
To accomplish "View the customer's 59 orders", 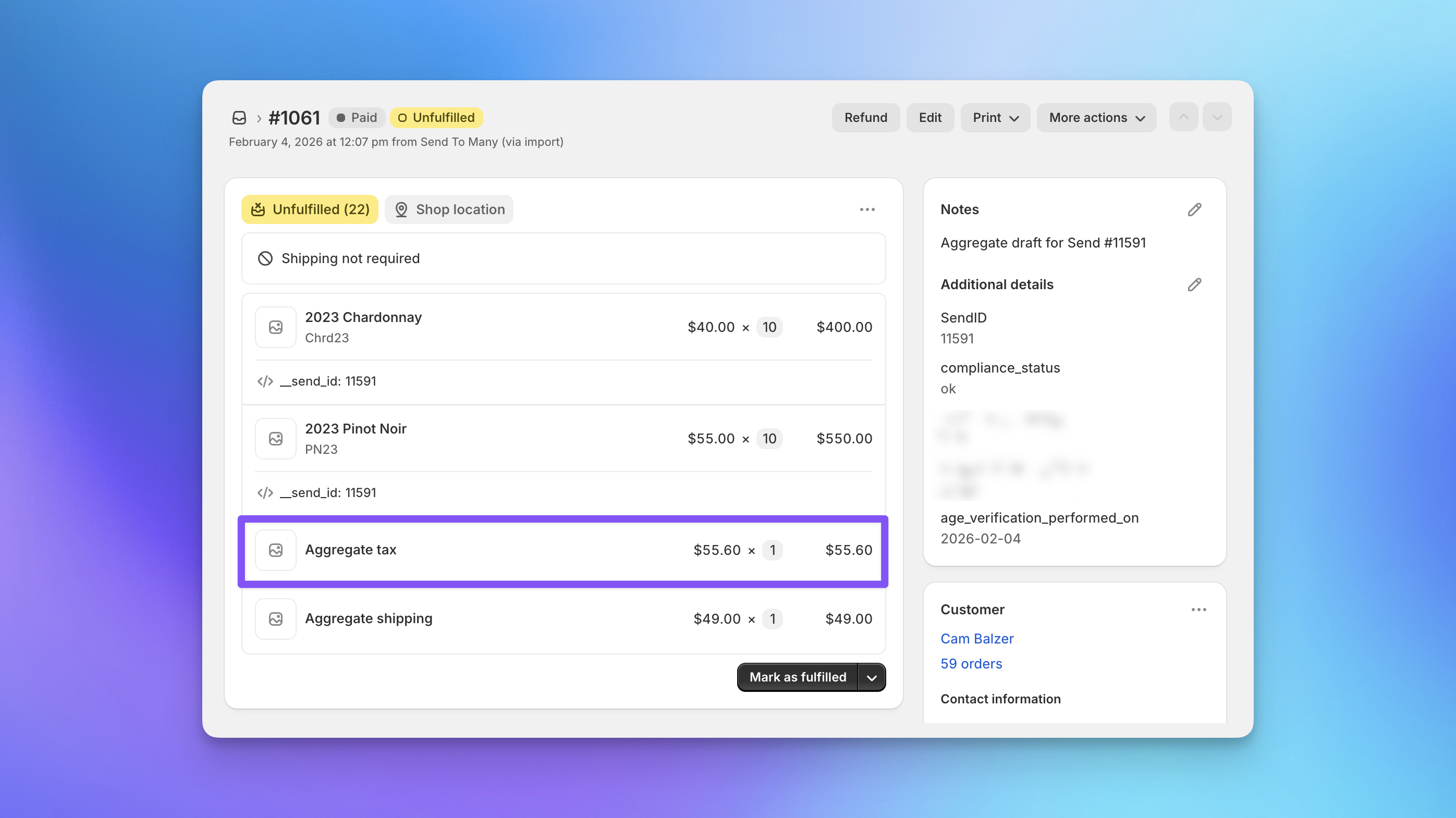I will coord(971,663).
